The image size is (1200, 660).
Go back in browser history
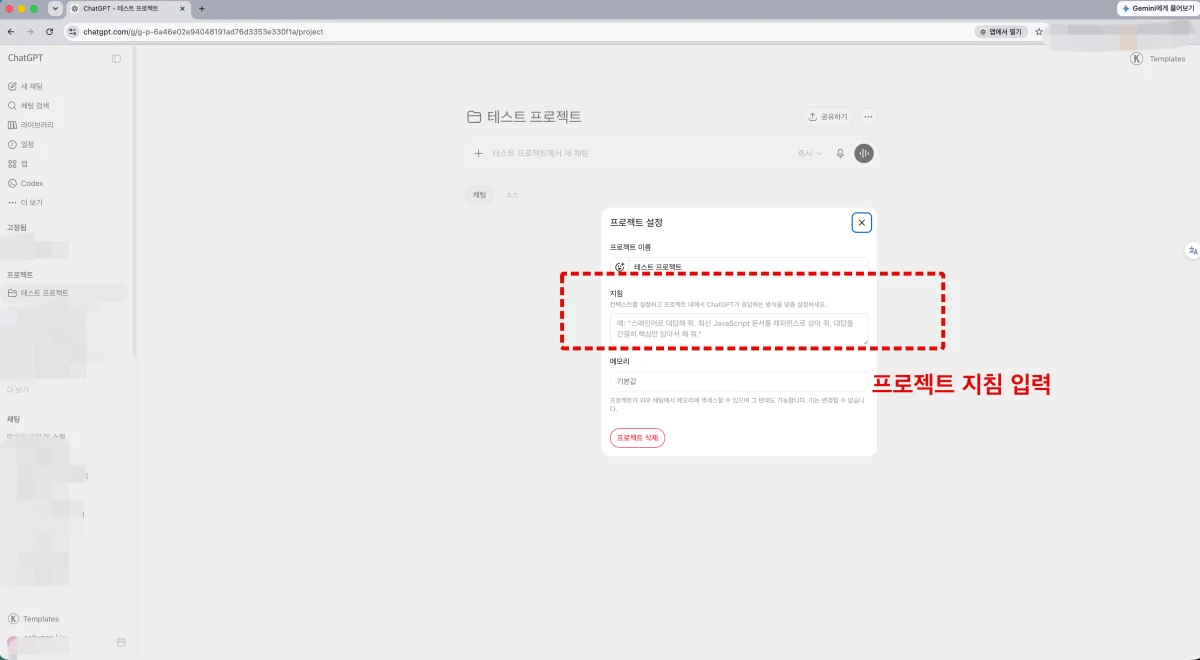click(10, 32)
